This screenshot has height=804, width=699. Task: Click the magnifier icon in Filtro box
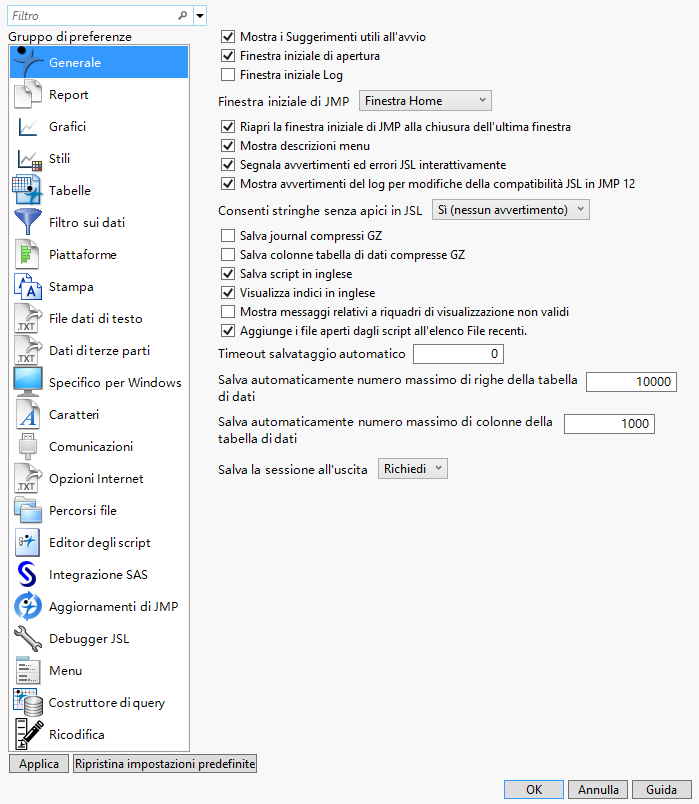point(183,16)
